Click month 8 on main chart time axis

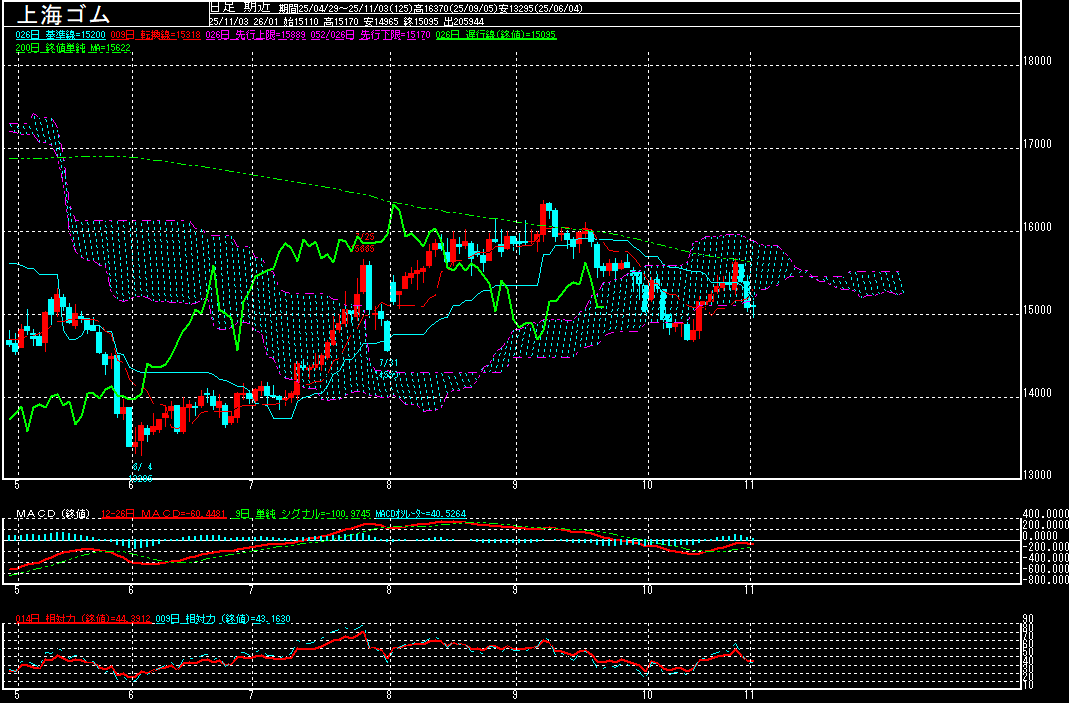coord(388,485)
